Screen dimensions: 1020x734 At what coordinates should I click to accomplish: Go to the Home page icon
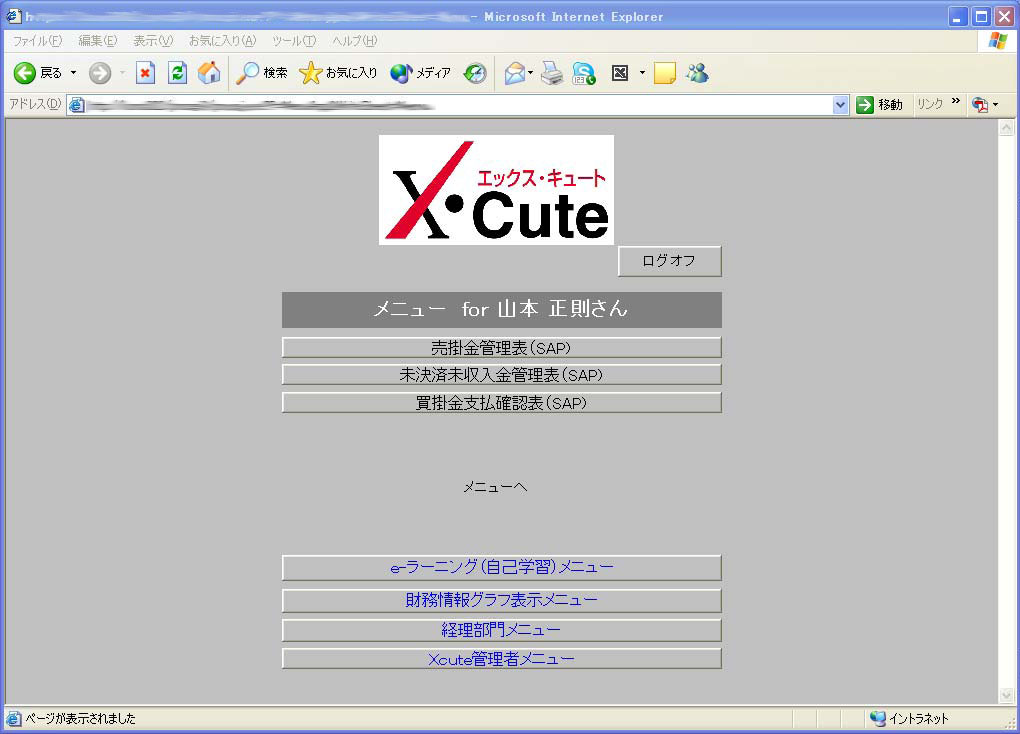pyautogui.click(x=209, y=73)
